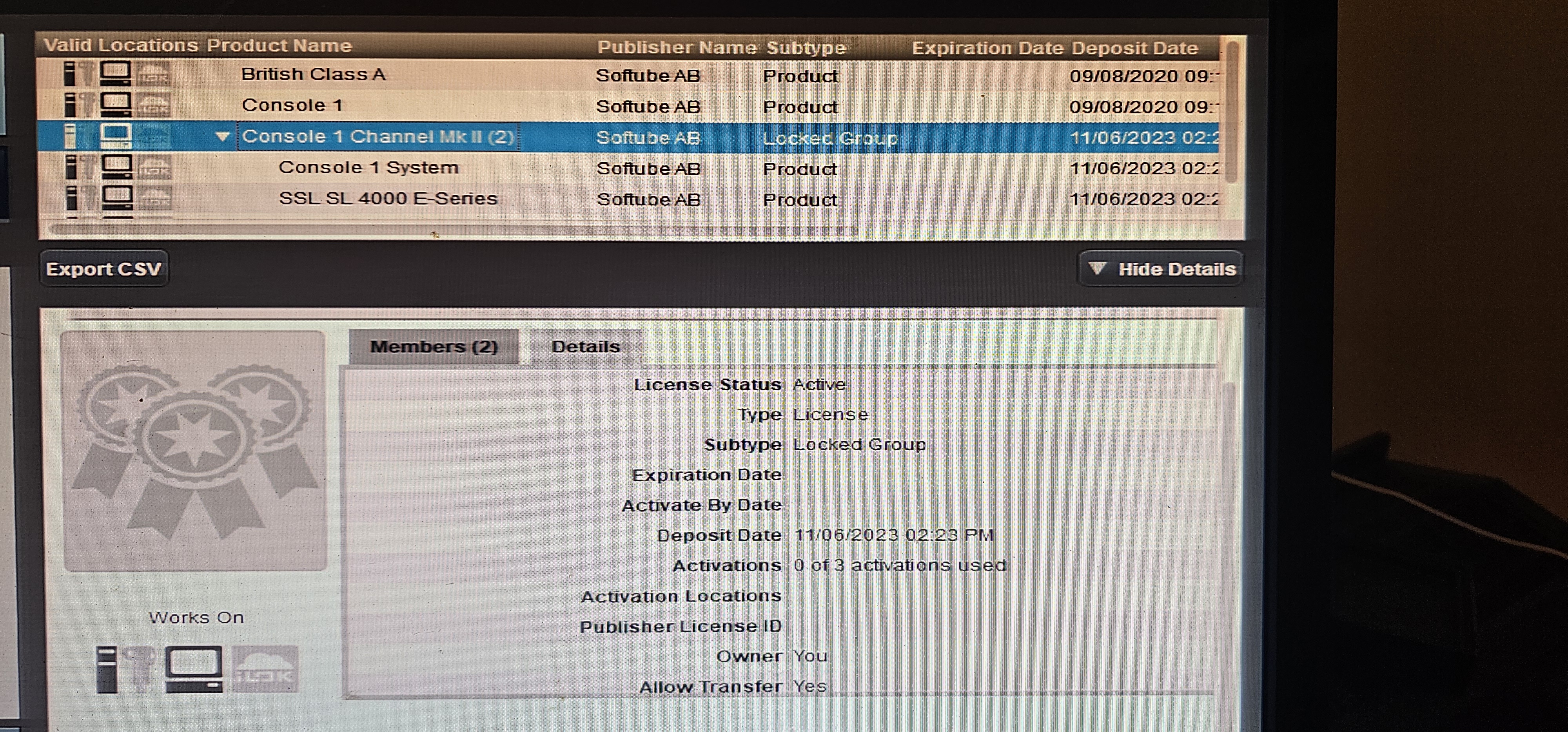This screenshot has width=1568, height=732.
Task: Click the iLok Cloud icon in Console 1 Channel Mk II row
Action: click(x=153, y=137)
